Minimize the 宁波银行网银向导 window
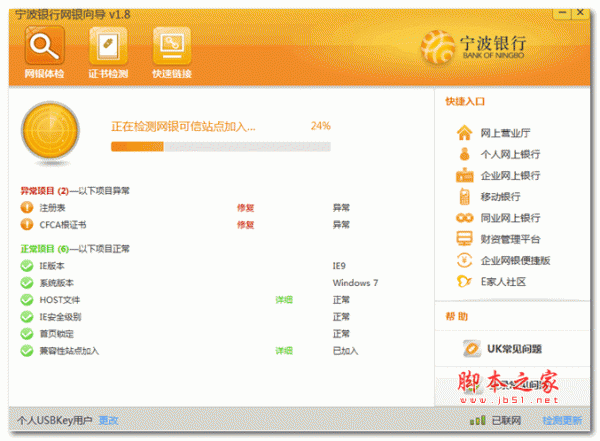The width and height of the screenshot is (600, 441). click(x=562, y=13)
